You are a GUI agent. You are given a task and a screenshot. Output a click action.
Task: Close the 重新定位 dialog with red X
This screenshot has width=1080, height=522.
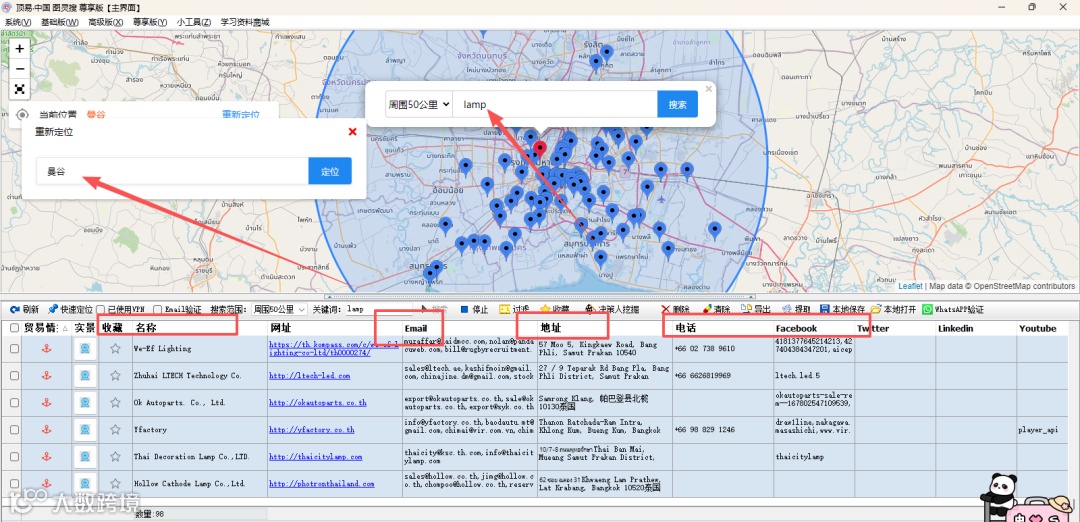click(353, 132)
